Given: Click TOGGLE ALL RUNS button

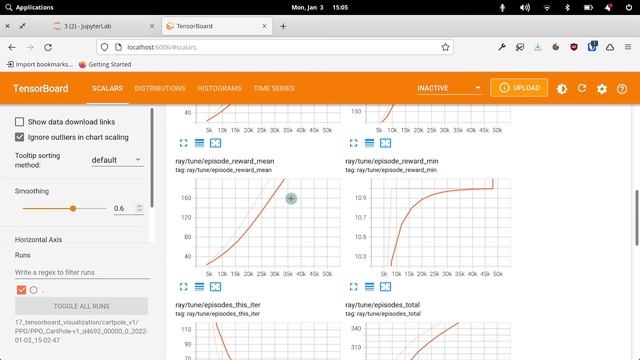Looking at the screenshot, I should pyautogui.click(x=82, y=306).
